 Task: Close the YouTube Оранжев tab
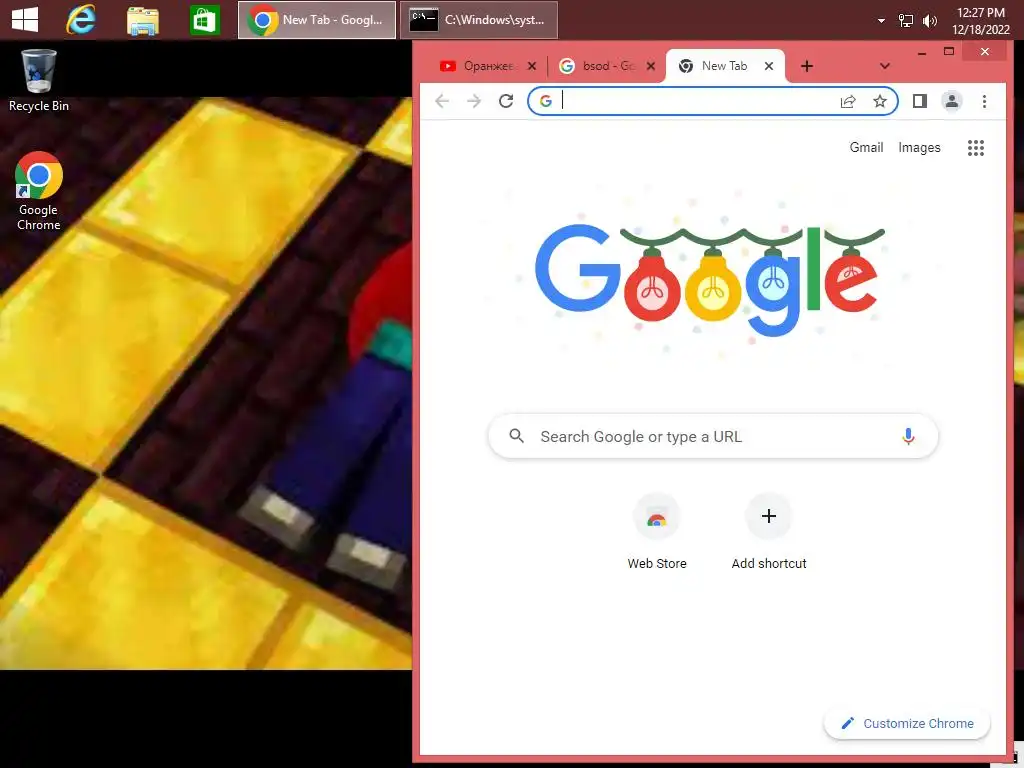[x=532, y=66]
